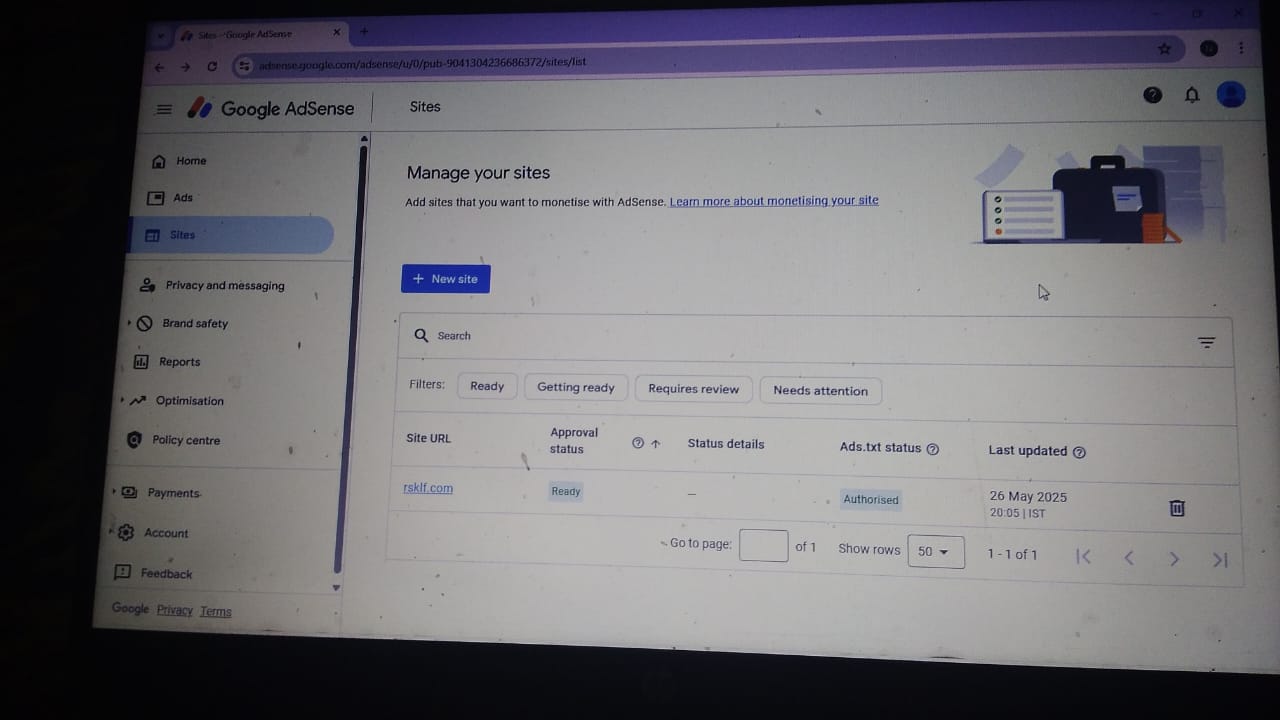
Task: Open Learn more about monetising your site
Action: (x=774, y=201)
